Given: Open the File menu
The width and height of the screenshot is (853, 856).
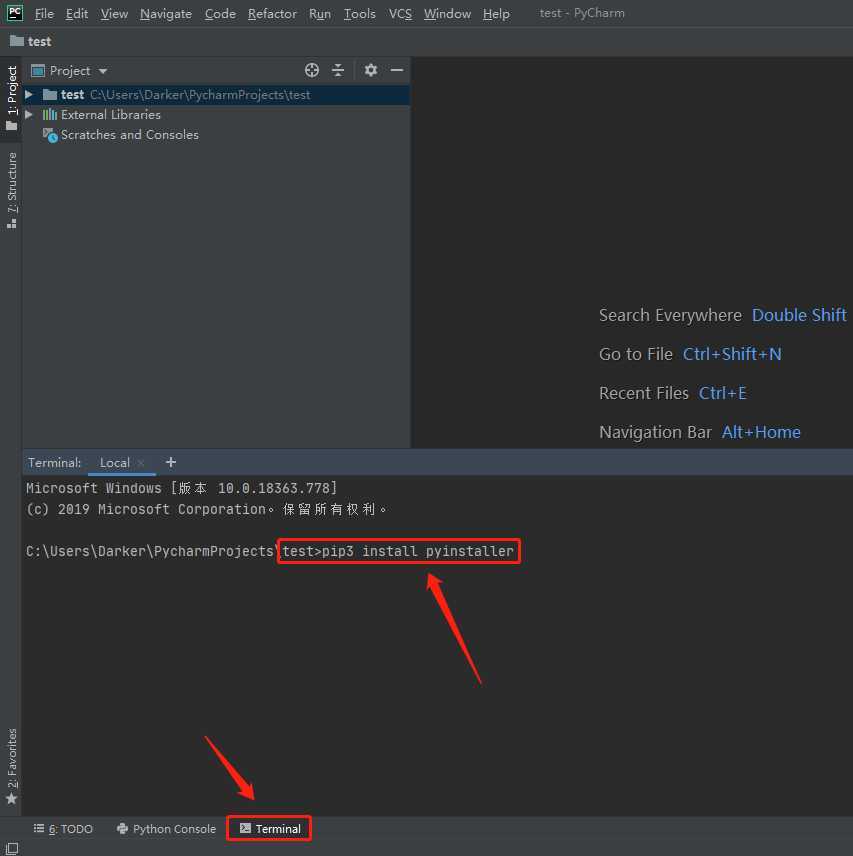Looking at the screenshot, I should [44, 14].
